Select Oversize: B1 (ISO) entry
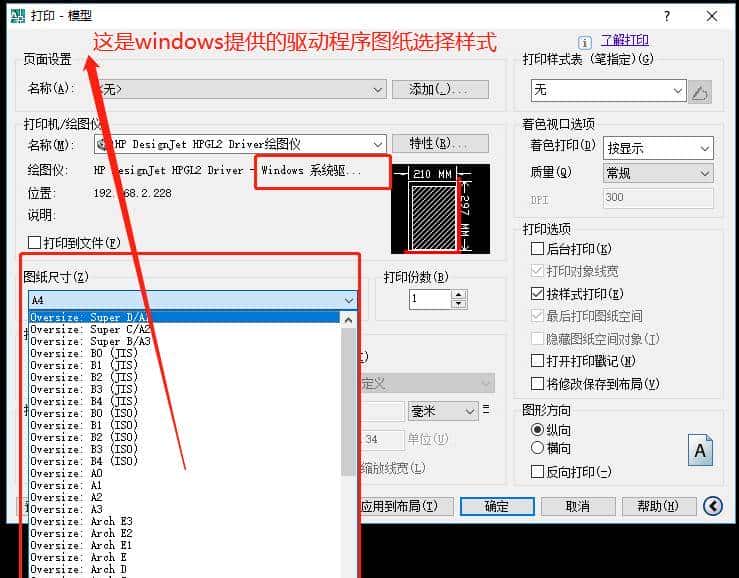 (184, 425)
